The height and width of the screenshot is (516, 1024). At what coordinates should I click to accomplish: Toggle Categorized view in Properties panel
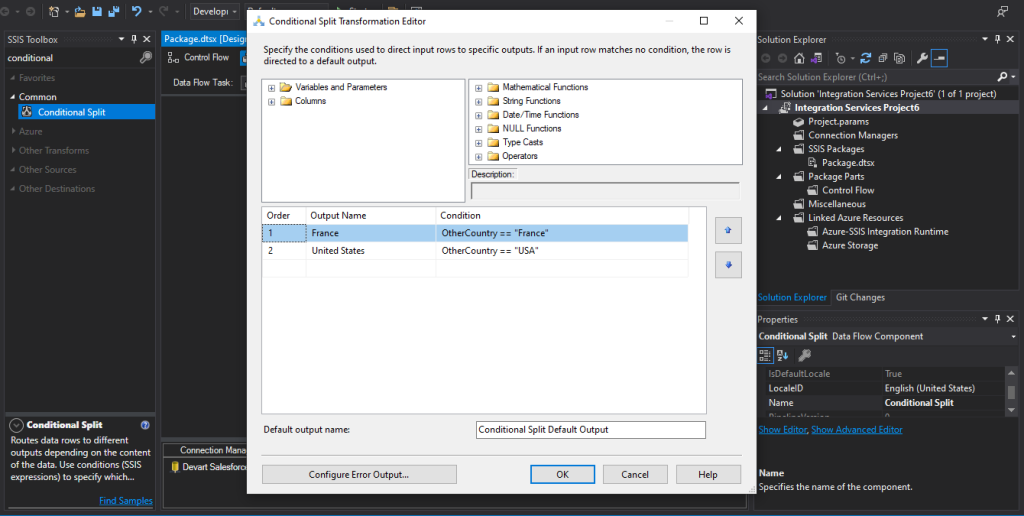[x=765, y=355]
